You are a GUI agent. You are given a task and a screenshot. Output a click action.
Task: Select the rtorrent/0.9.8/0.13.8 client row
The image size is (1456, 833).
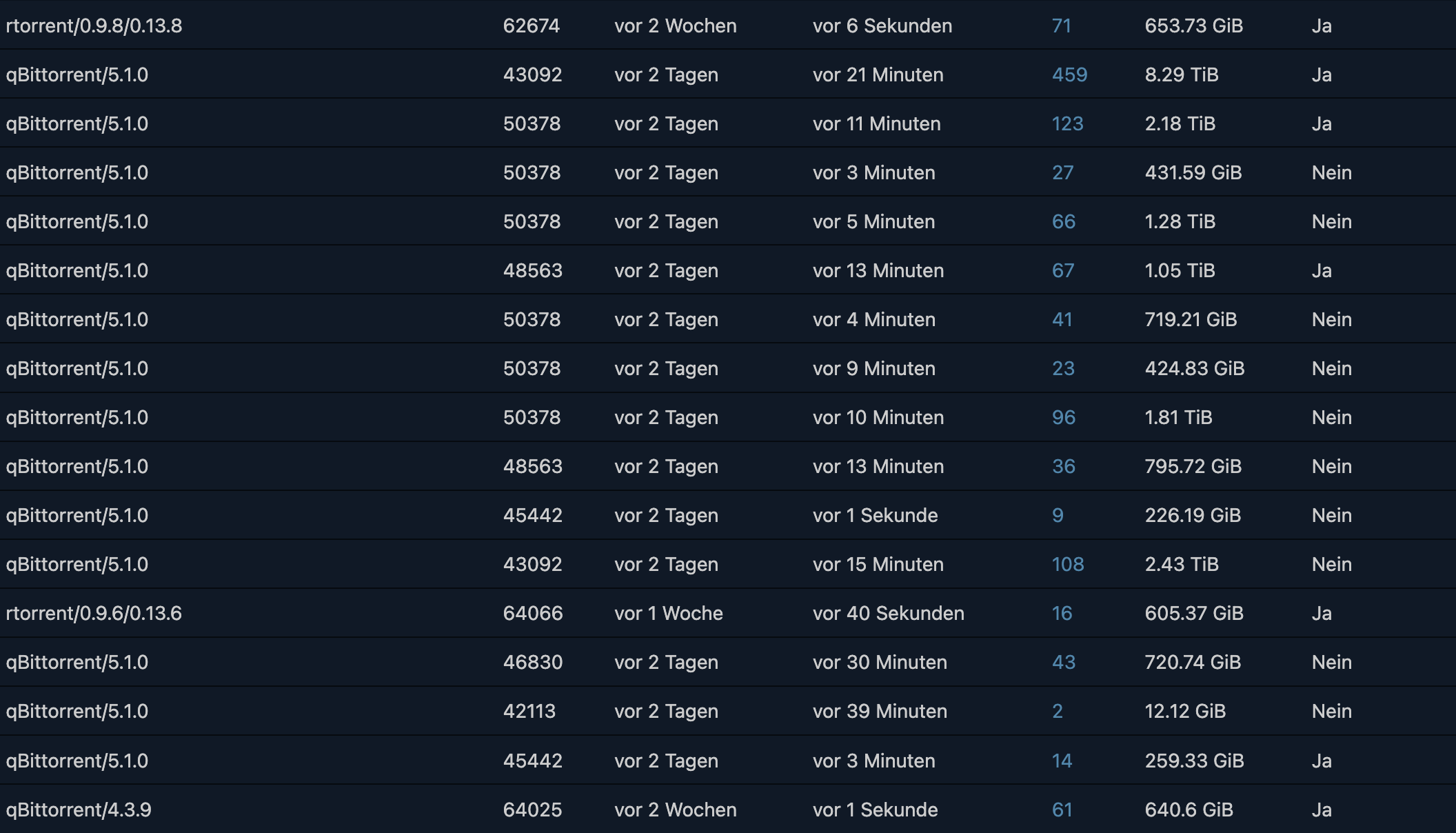tap(728, 26)
